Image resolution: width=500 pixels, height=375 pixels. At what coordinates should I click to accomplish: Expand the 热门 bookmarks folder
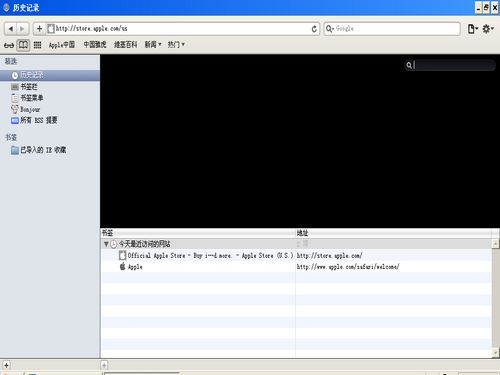tap(176, 45)
